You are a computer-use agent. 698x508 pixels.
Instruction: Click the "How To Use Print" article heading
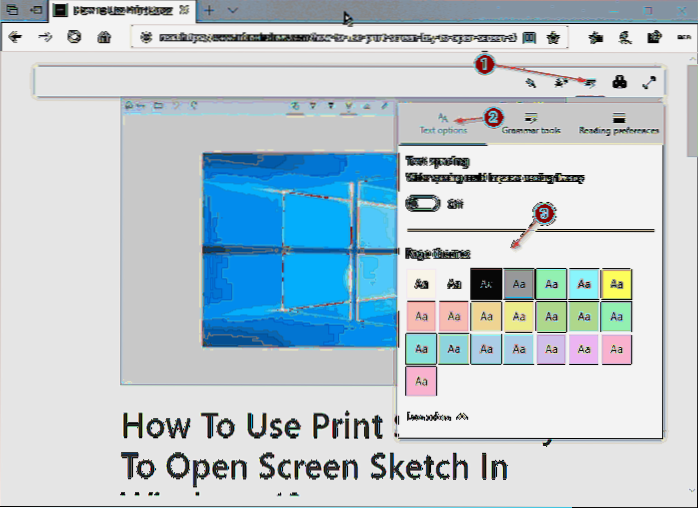pos(252,427)
